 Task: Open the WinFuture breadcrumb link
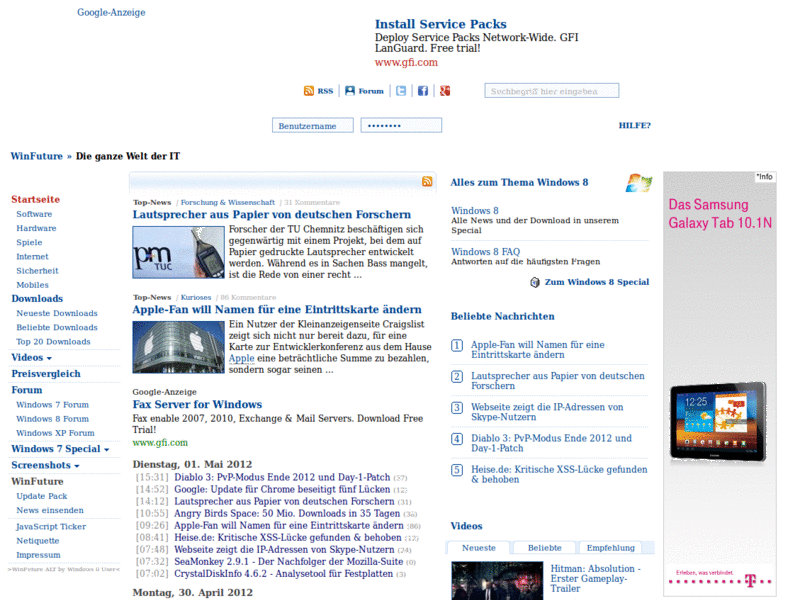point(37,156)
